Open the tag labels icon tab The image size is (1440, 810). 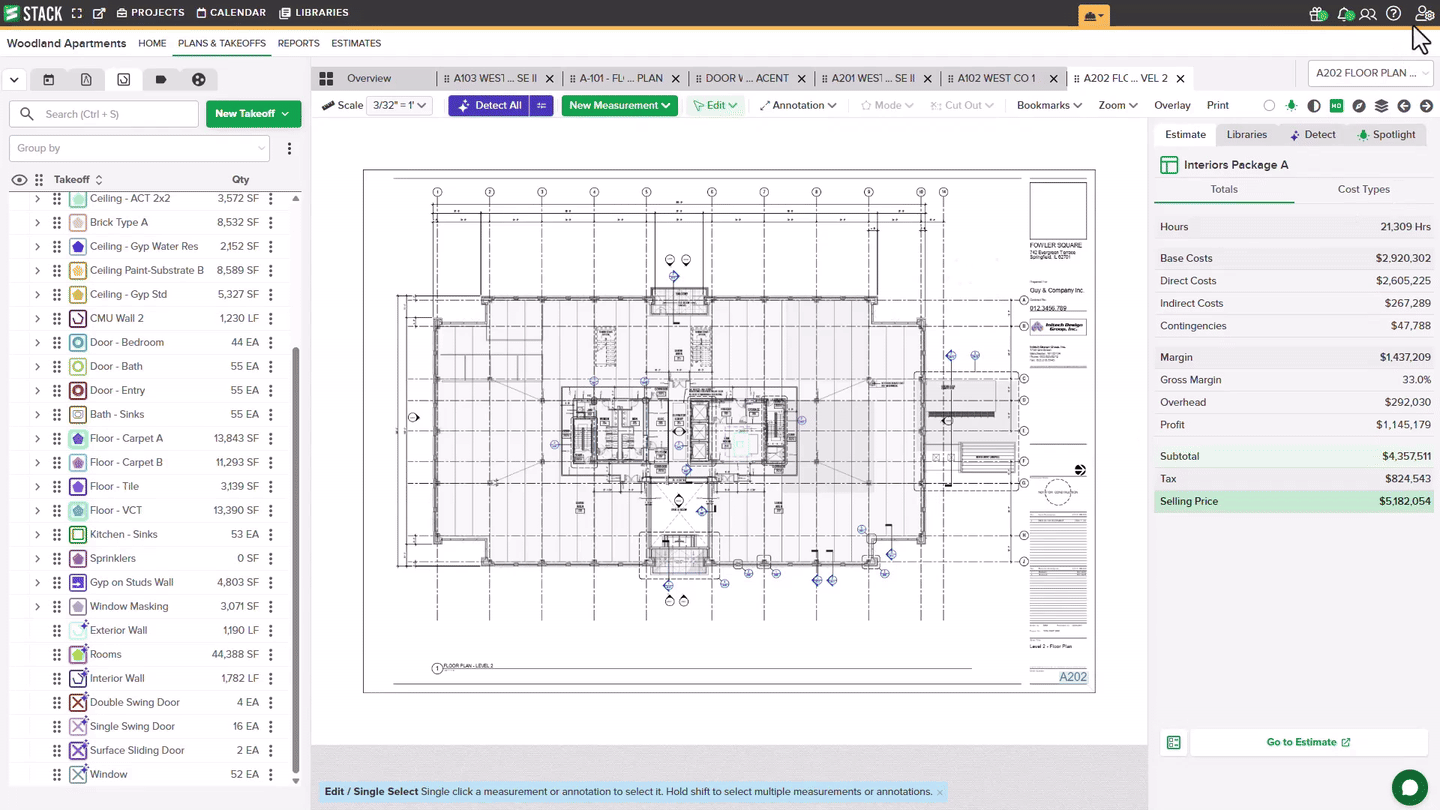(x=161, y=80)
